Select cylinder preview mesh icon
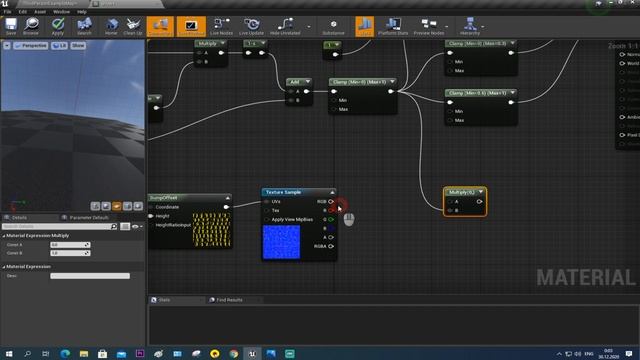Image resolution: width=640 pixels, height=360 pixels. (x=96, y=206)
